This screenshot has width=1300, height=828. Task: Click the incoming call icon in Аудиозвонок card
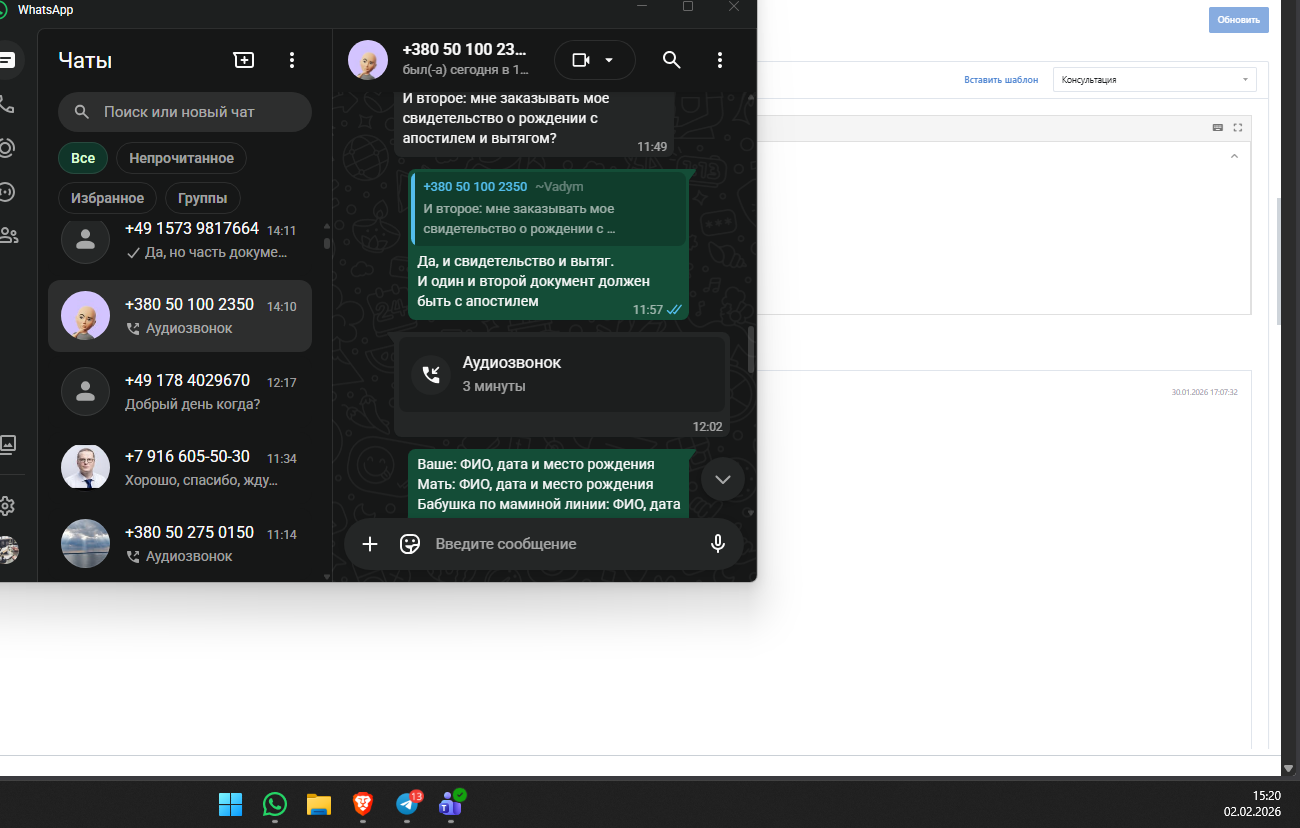coord(431,374)
